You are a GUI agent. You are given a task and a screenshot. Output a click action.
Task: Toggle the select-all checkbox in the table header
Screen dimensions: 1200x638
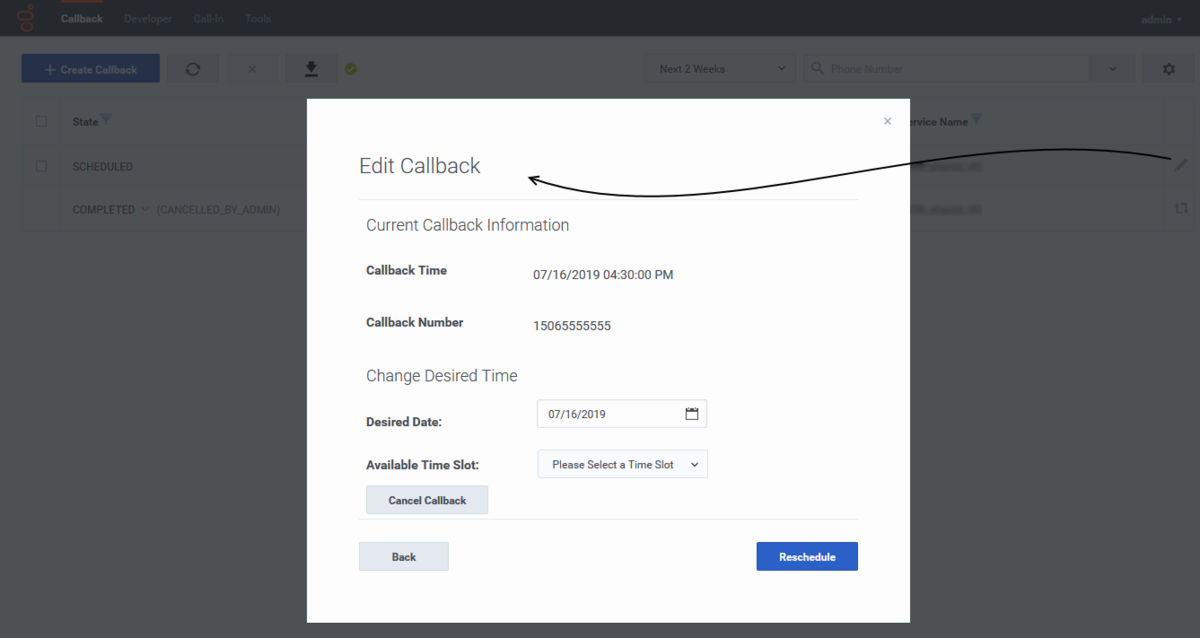click(41, 122)
